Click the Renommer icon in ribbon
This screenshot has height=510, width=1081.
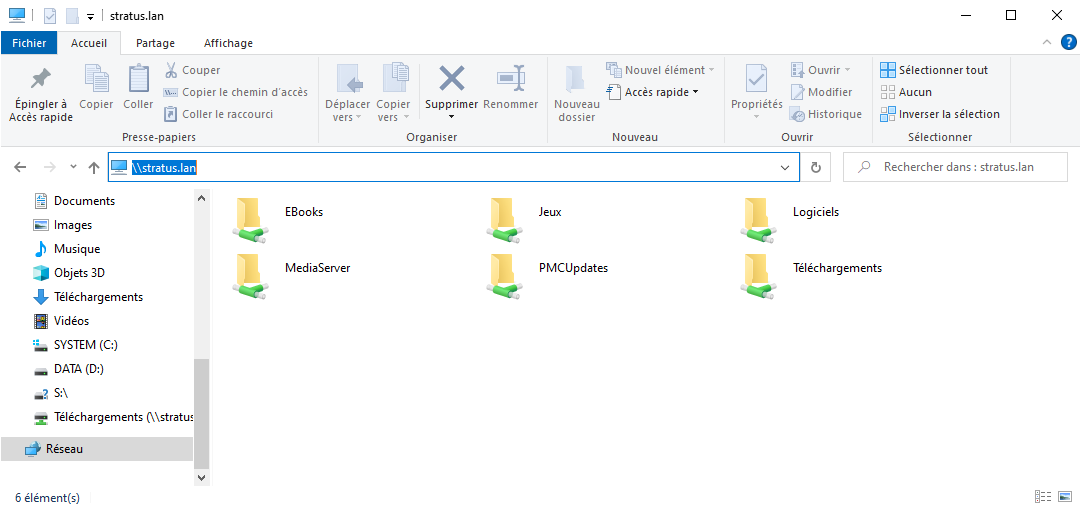[x=510, y=79]
